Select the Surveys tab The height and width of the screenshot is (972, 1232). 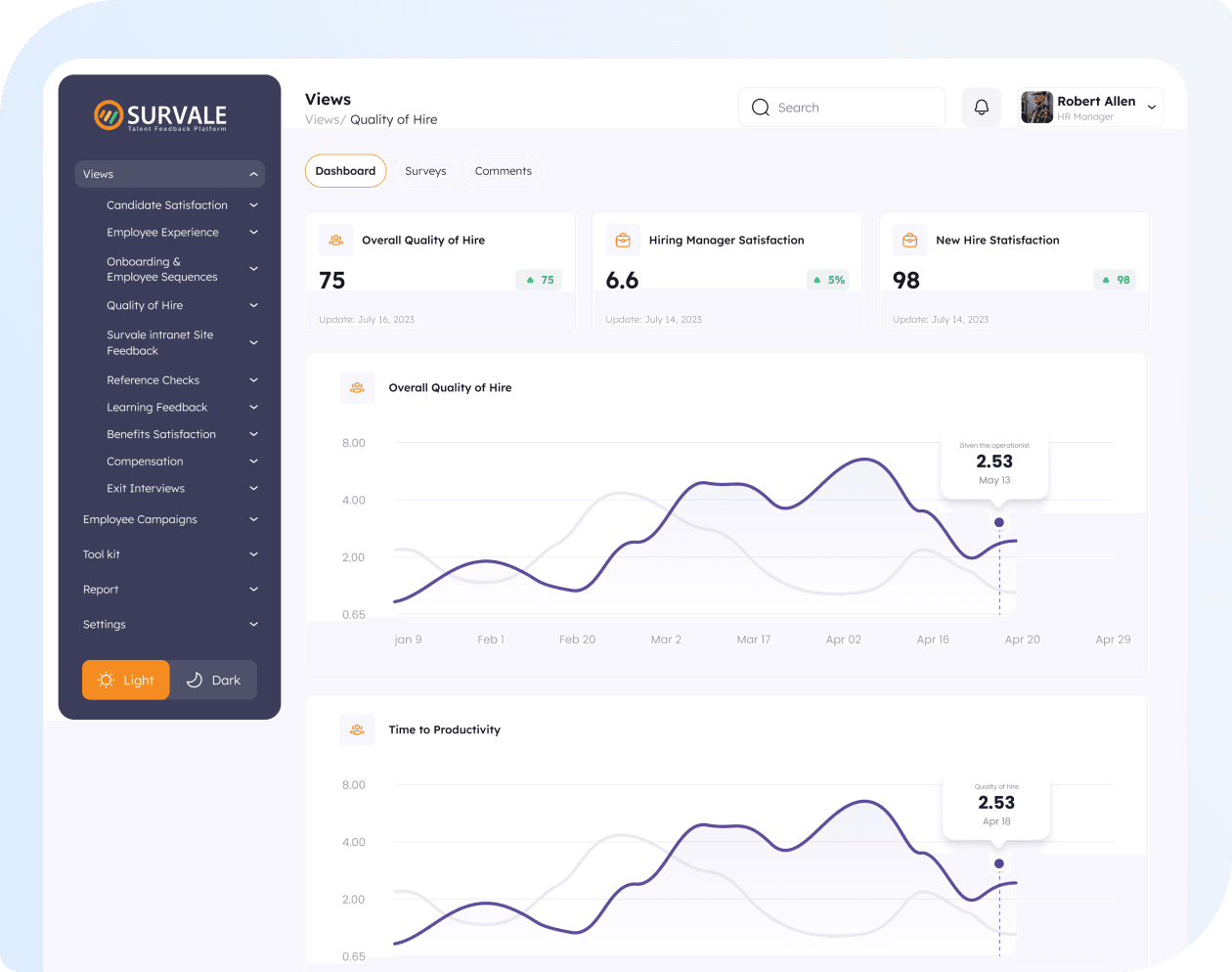(425, 171)
